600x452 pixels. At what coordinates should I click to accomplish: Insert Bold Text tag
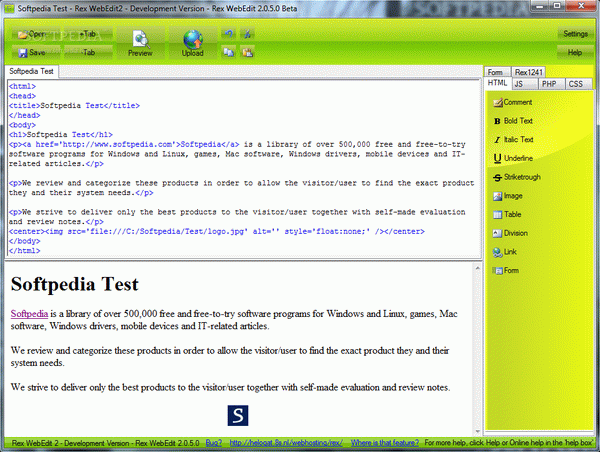point(513,121)
